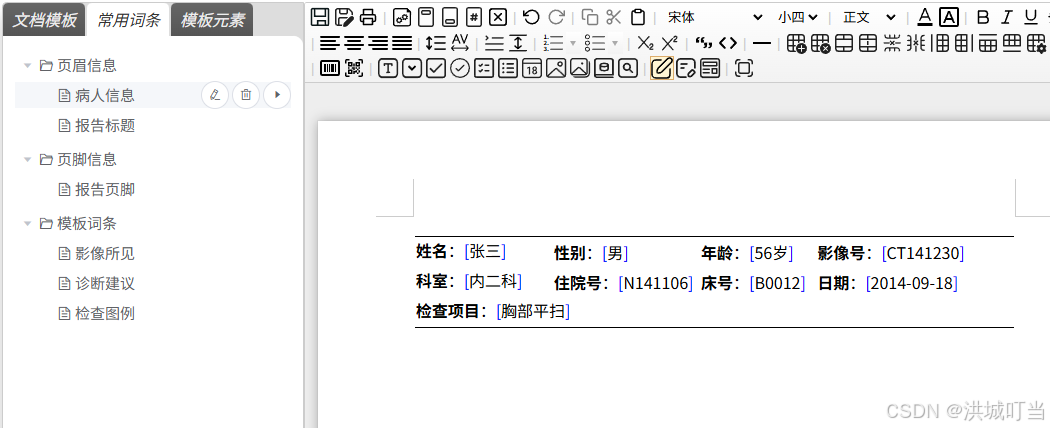
Task: Open bulleted list style dropdown arrow
Action: pos(615,44)
